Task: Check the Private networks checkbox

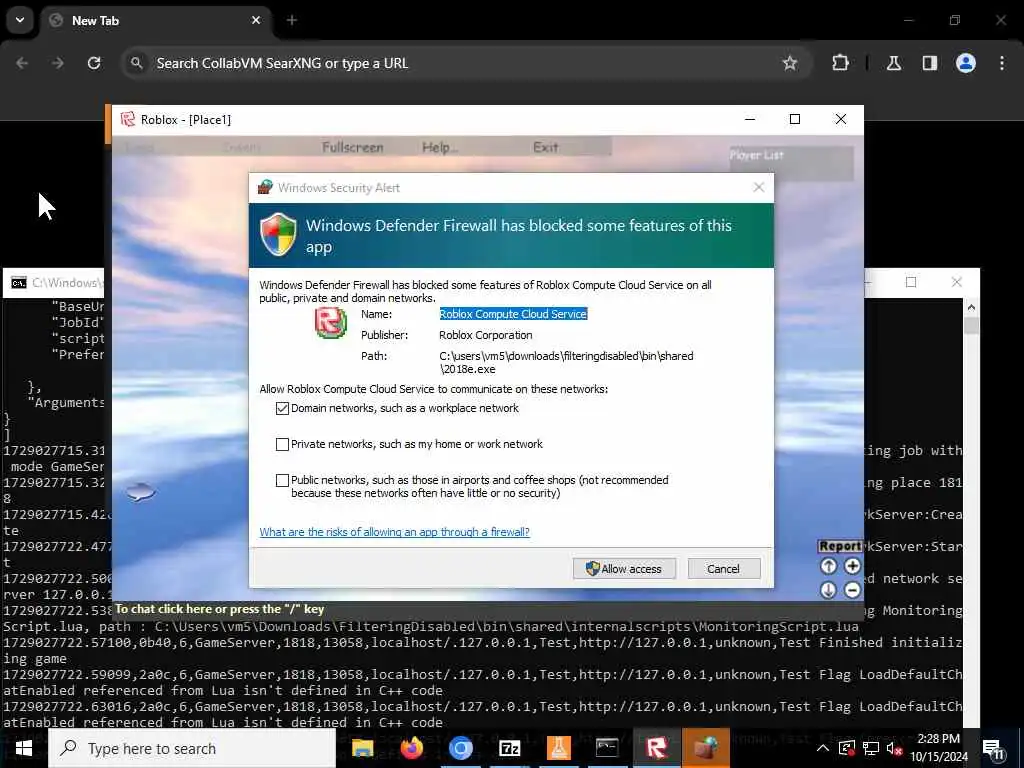Action: point(282,444)
